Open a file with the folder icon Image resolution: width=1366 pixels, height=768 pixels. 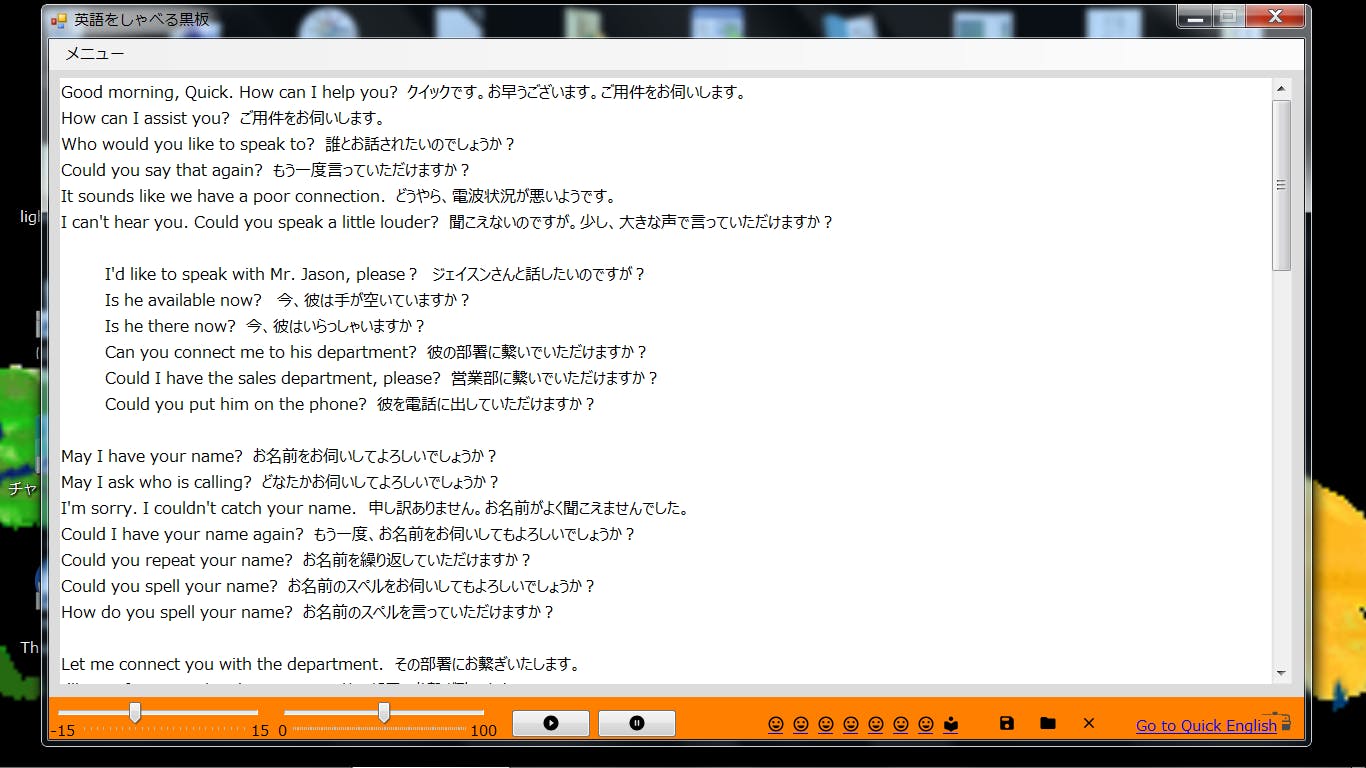1048,723
